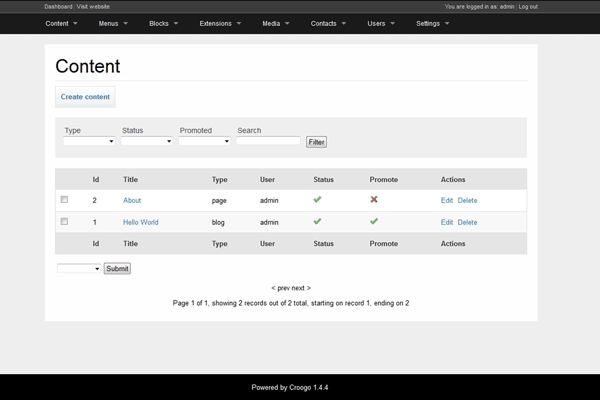Open the Hello World title link

[140, 223]
